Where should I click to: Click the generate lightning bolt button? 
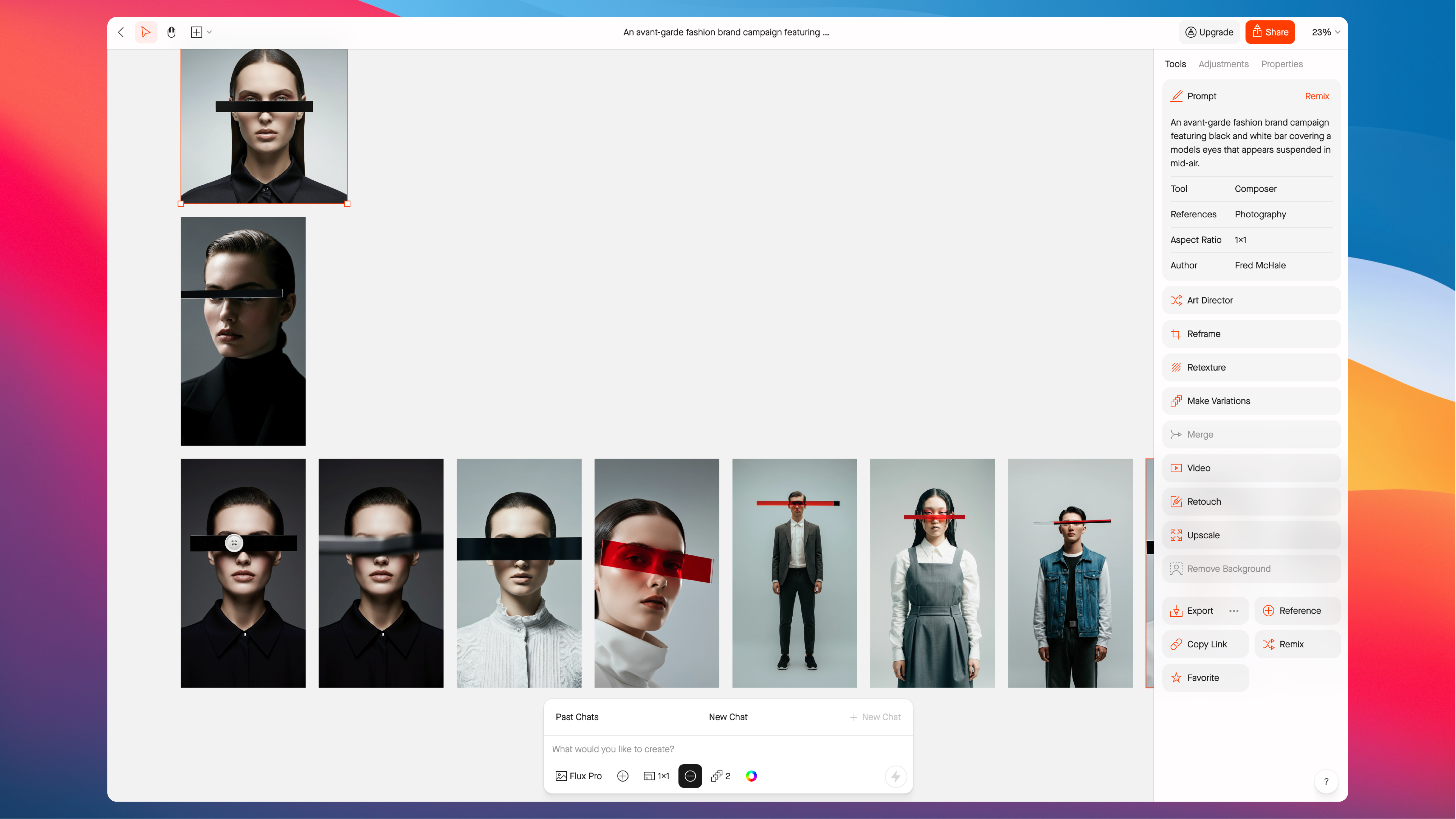click(x=895, y=777)
